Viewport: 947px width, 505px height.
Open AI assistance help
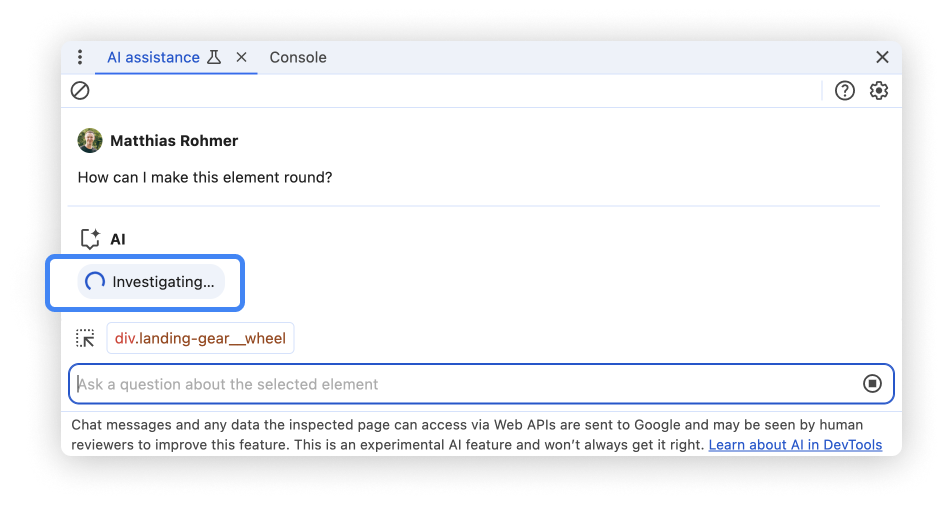pos(845,91)
